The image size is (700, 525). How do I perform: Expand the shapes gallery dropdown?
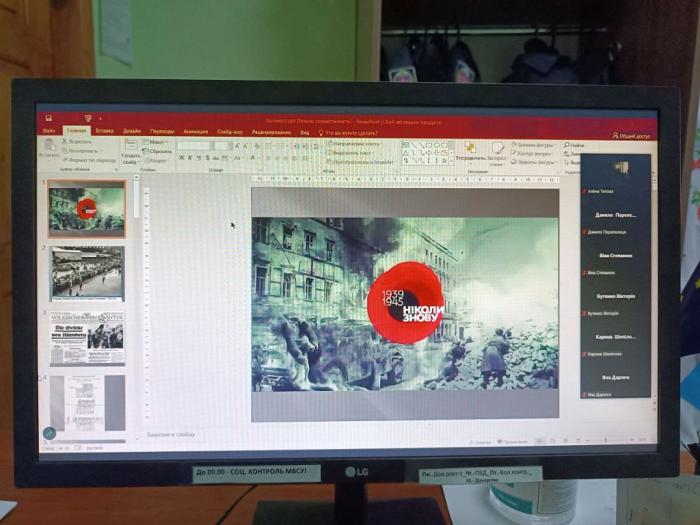pyautogui.click(x=451, y=160)
